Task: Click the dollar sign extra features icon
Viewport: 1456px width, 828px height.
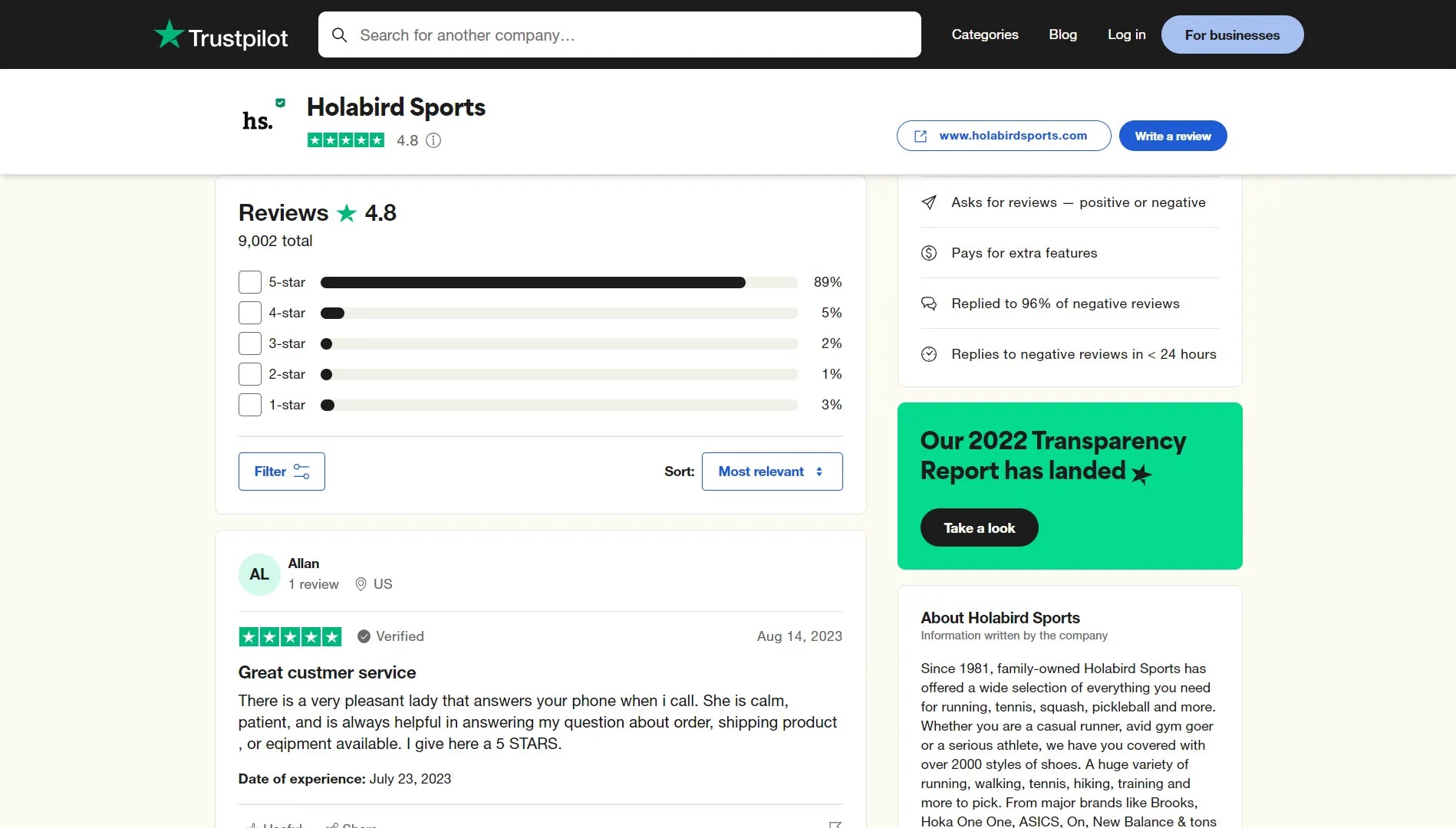Action: coord(929,253)
